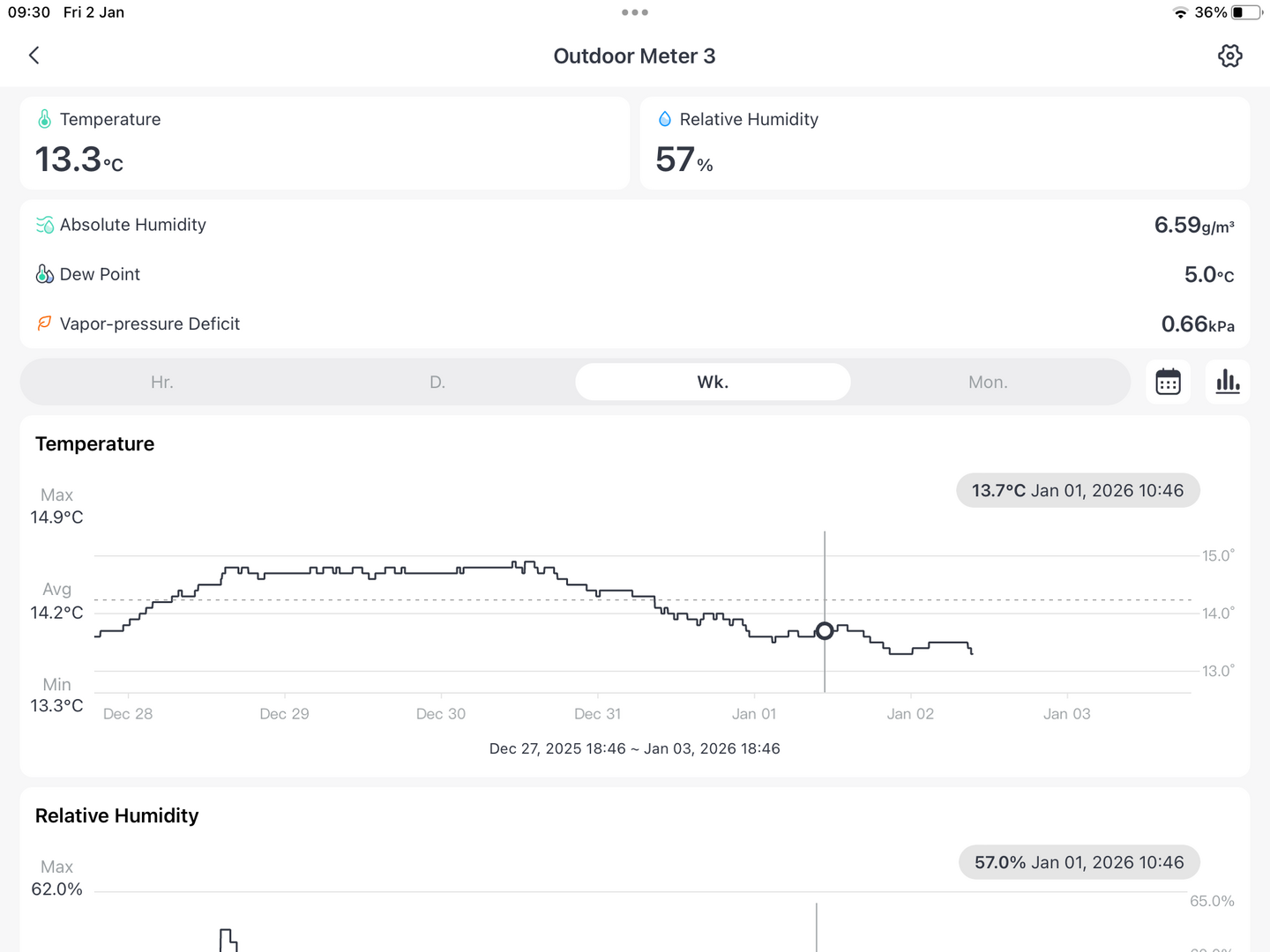
Task: Tap the 13.7°C Jan 01 reading label
Action: 1078,491
